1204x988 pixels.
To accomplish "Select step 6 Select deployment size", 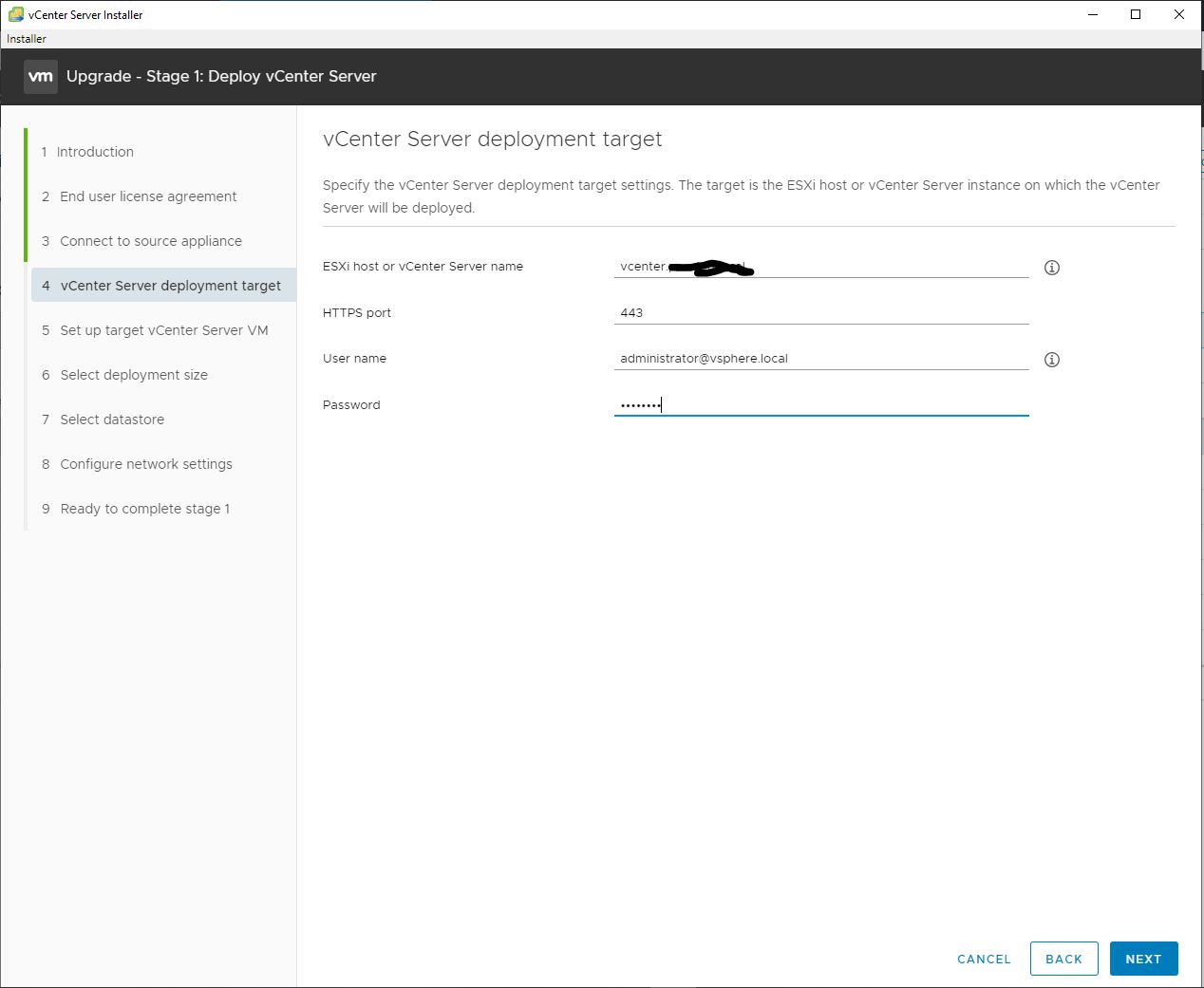I will tap(124, 375).
